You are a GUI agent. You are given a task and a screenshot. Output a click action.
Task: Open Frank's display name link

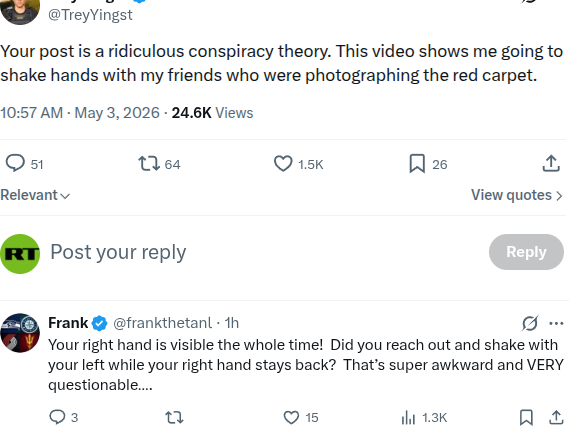pyautogui.click(x=68, y=323)
